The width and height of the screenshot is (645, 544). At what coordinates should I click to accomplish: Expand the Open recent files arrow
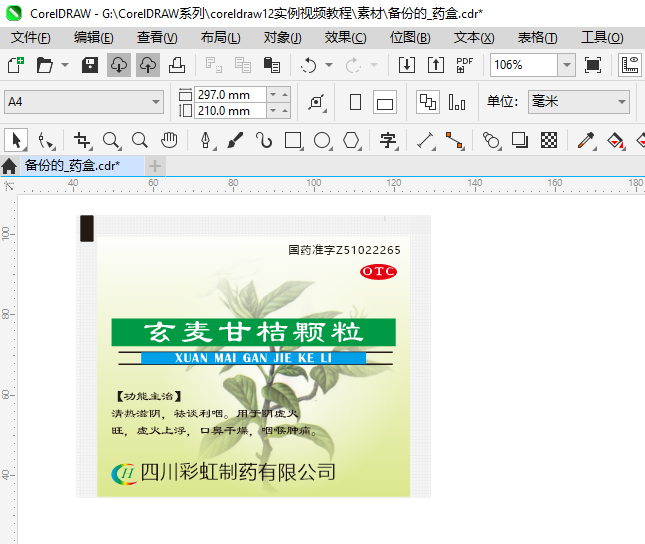[65, 65]
